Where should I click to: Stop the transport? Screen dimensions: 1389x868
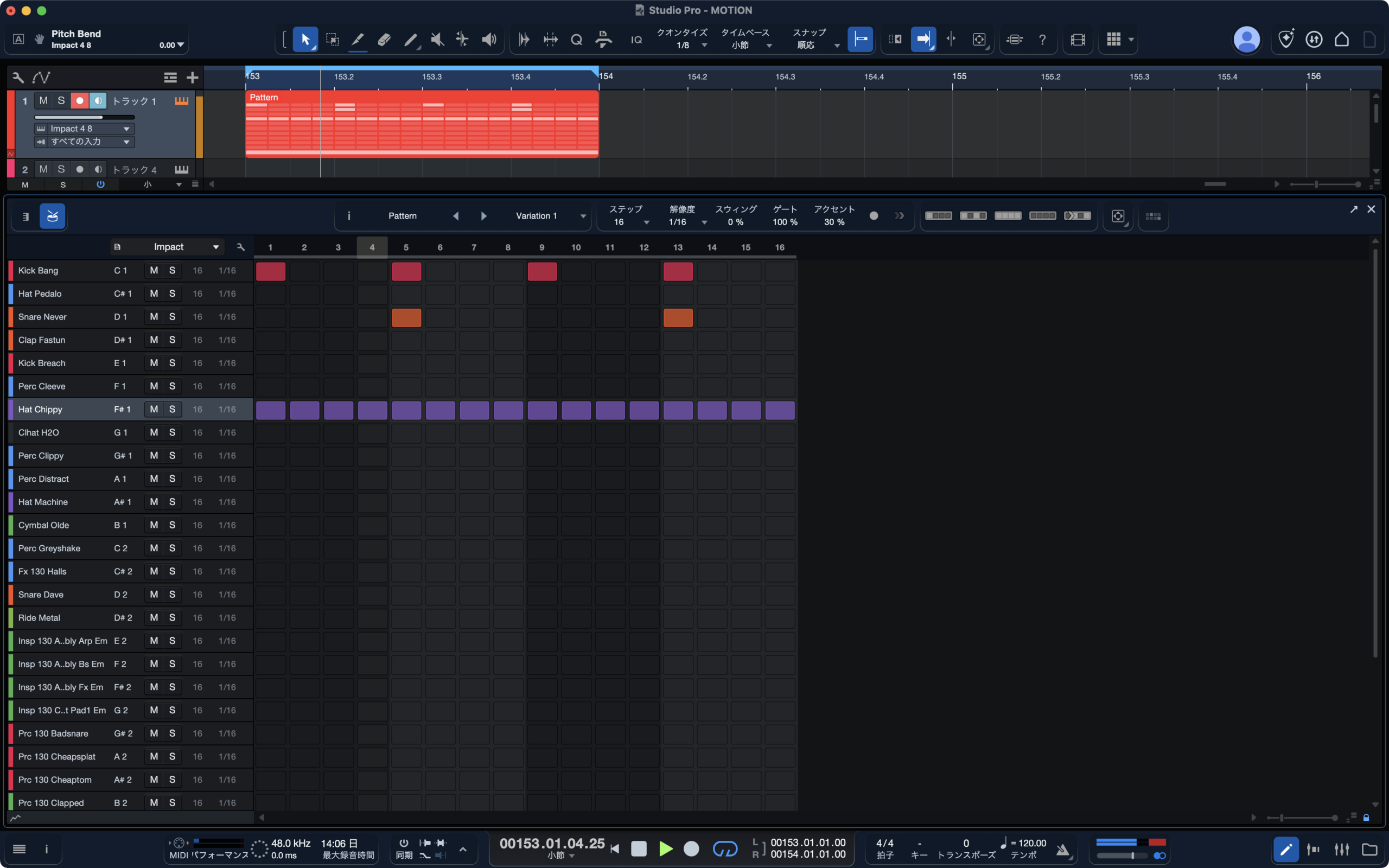pos(638,848)
